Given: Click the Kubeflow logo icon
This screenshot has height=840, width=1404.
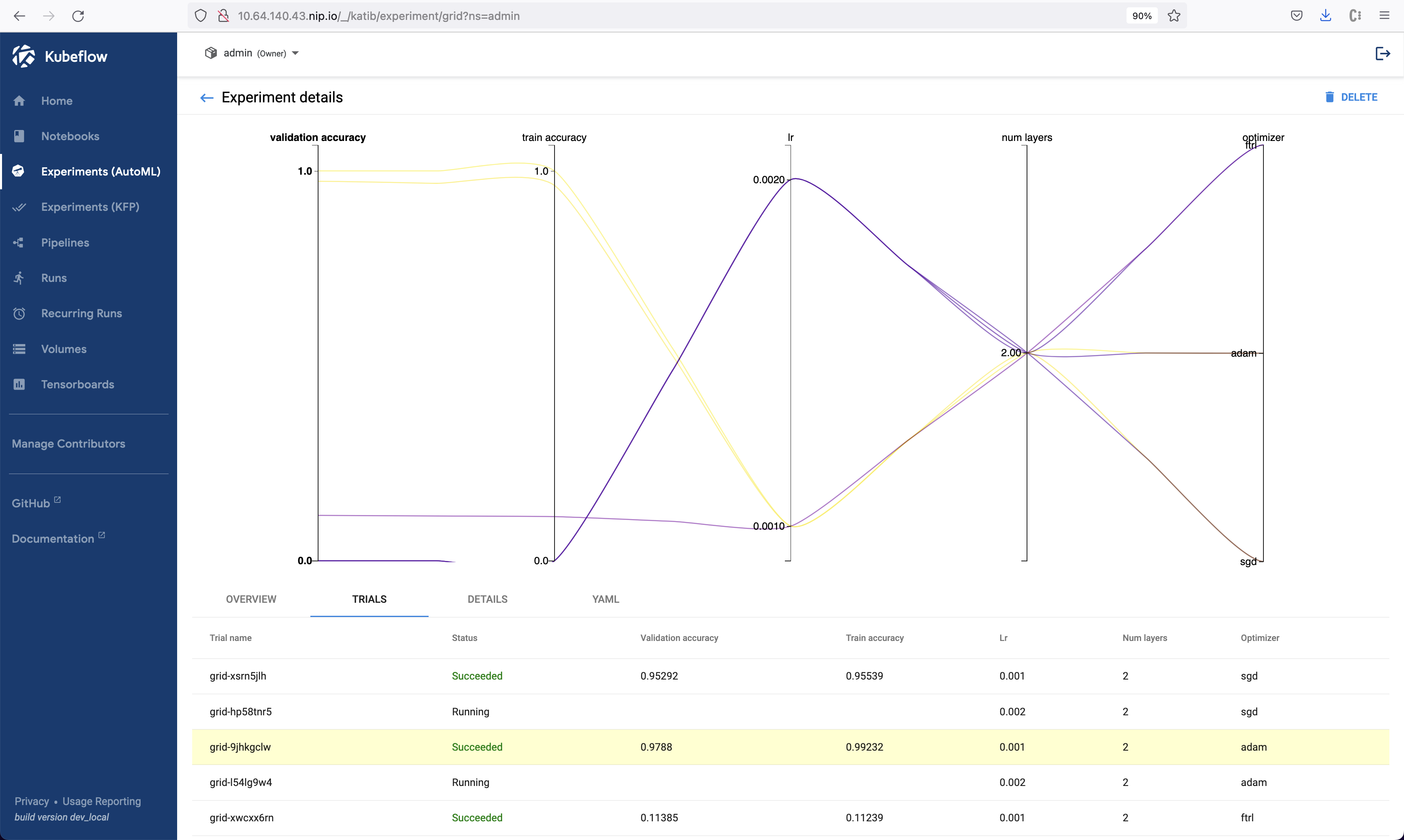Looking at the screenshot, I should click(x=23, y=56).
